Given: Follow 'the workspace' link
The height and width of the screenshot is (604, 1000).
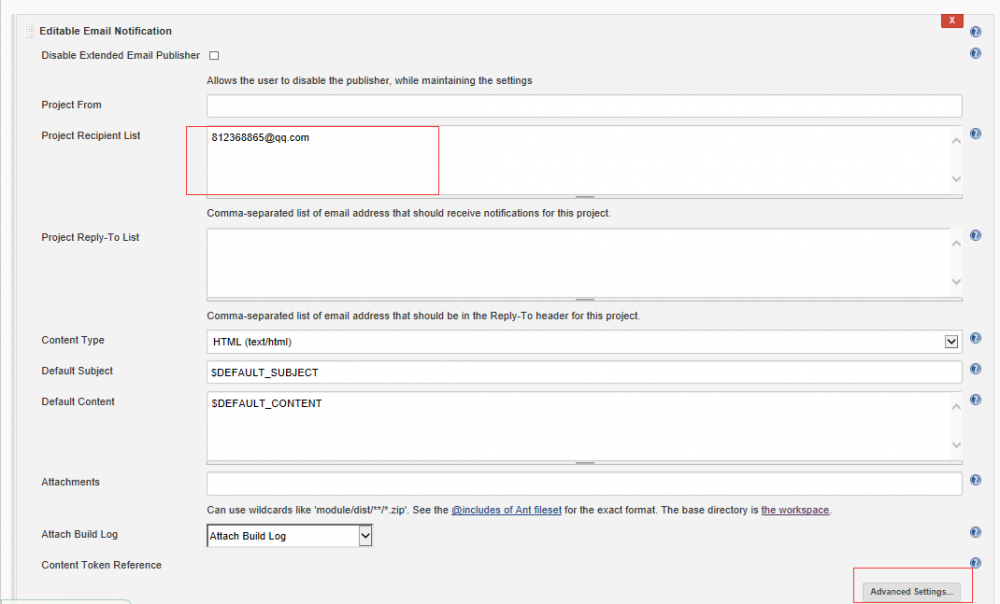Looking at the screenshot, I should click(795, 510).
